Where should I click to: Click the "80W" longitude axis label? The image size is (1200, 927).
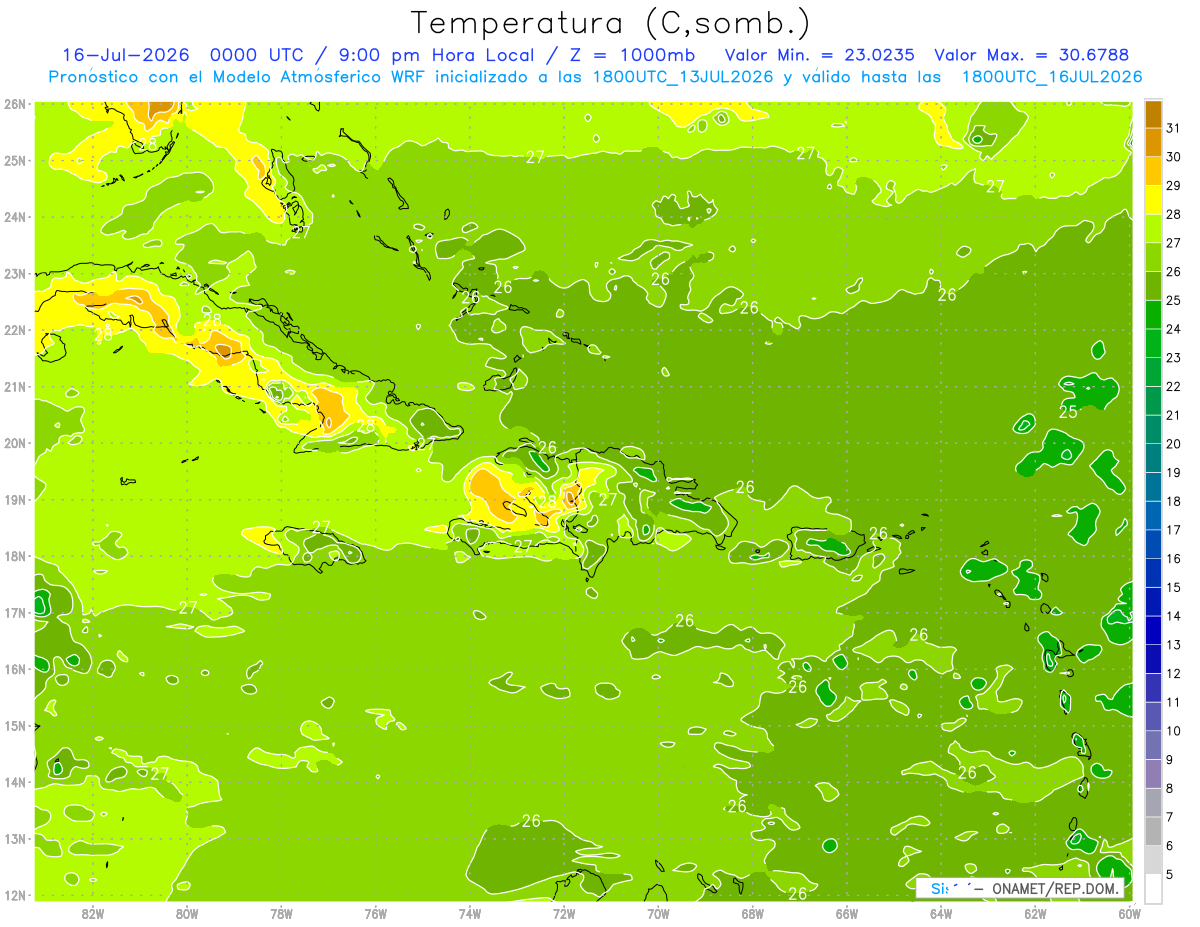click(187, 913)
